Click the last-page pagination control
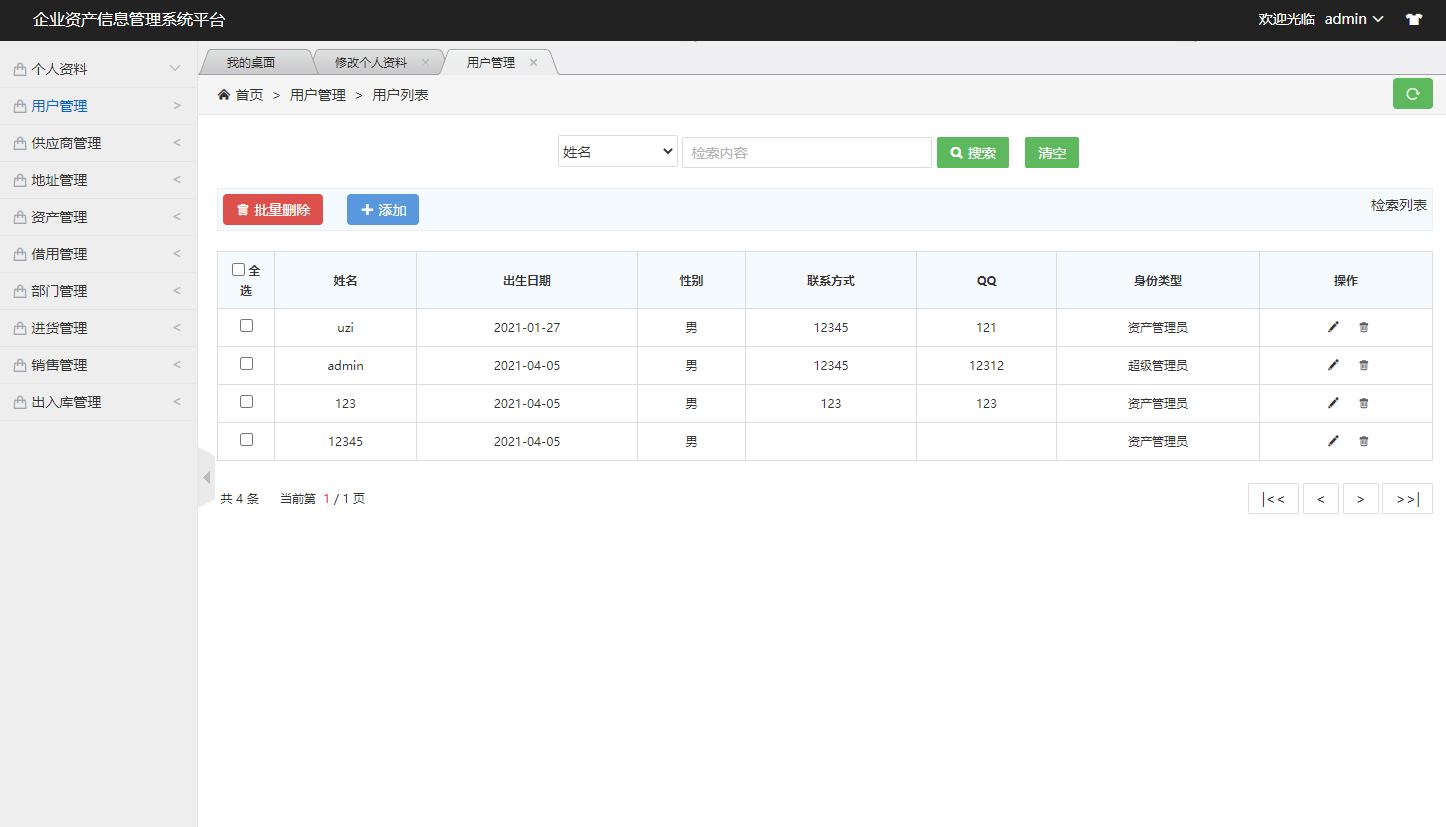This screenshot has height=827, width=1446. (1407, 498)
